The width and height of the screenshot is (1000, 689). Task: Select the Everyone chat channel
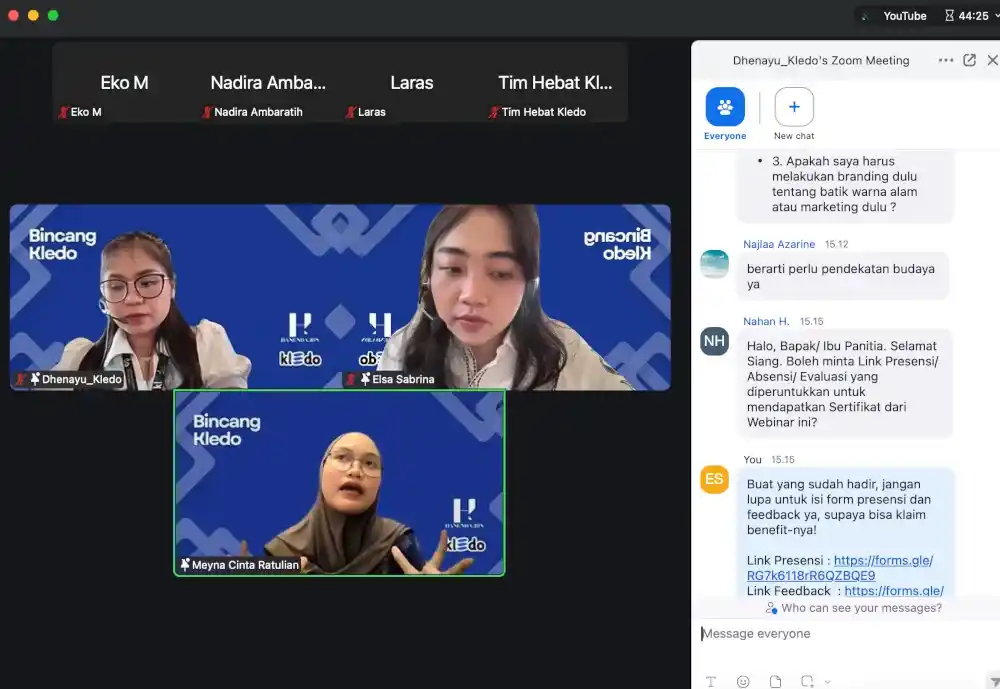725,107
